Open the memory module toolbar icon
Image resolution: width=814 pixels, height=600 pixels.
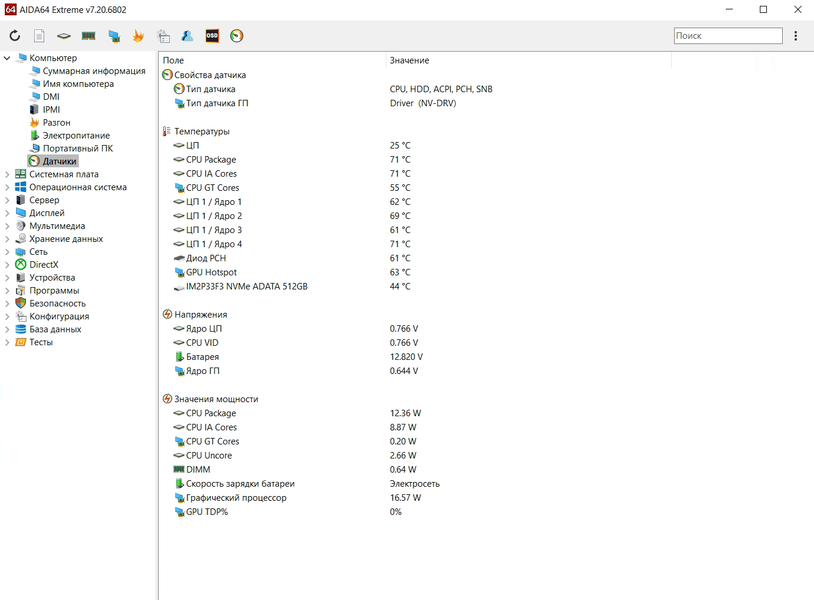[88, 36]
